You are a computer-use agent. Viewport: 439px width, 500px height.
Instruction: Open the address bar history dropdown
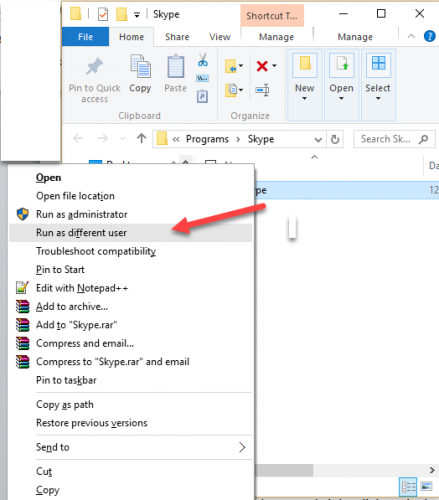[318, 139]
